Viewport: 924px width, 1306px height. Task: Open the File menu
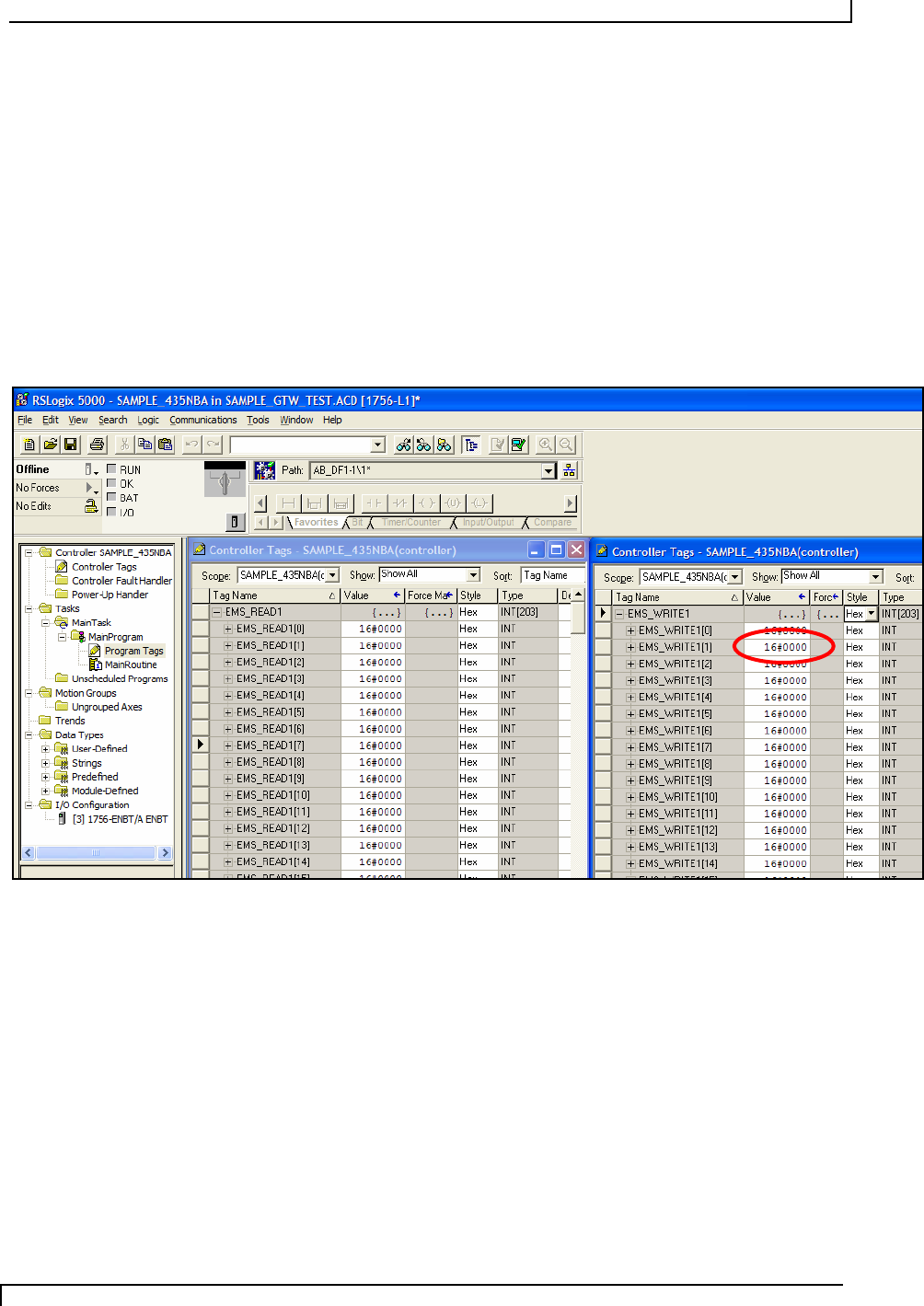pos(25,420)
